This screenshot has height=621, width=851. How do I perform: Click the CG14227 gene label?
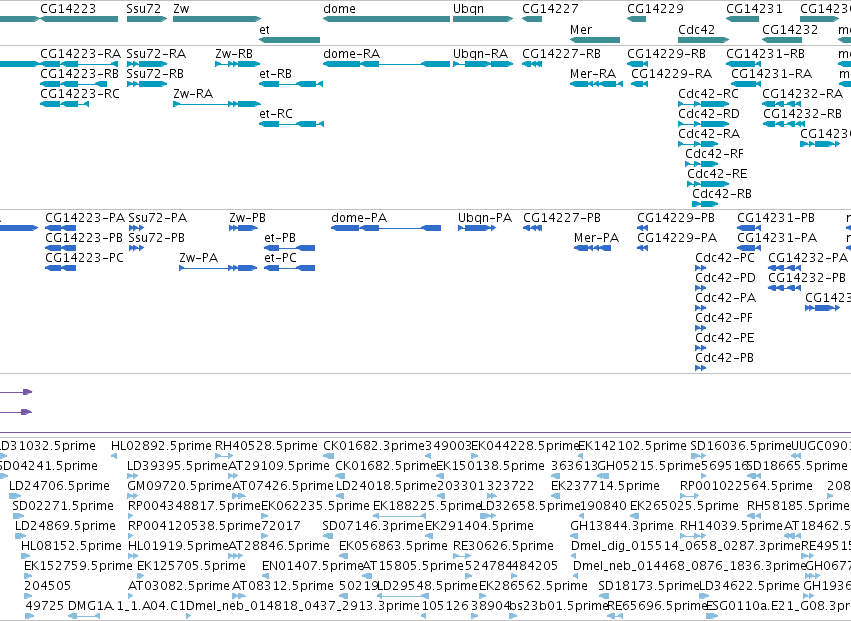550,9
